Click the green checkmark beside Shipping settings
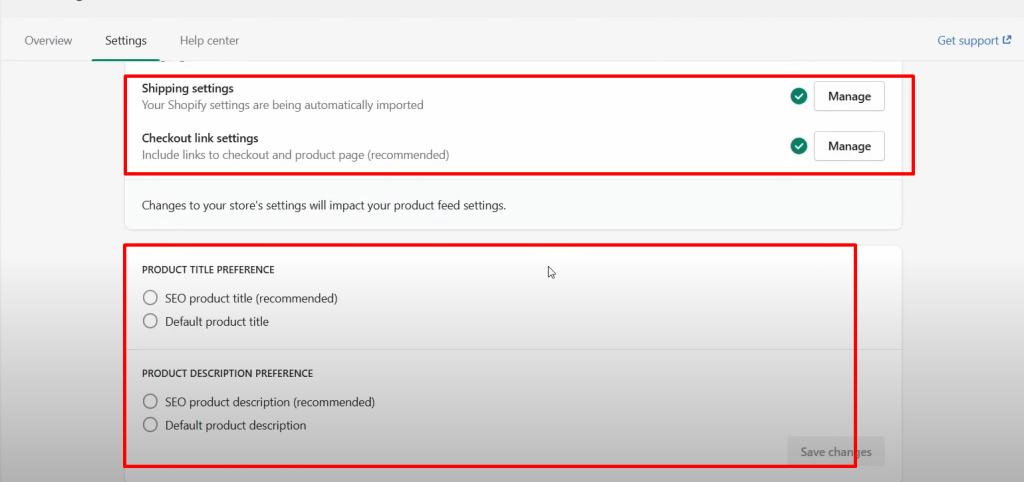The width and height of the screenshot is (1024, 482). click(x=798, y=96)
